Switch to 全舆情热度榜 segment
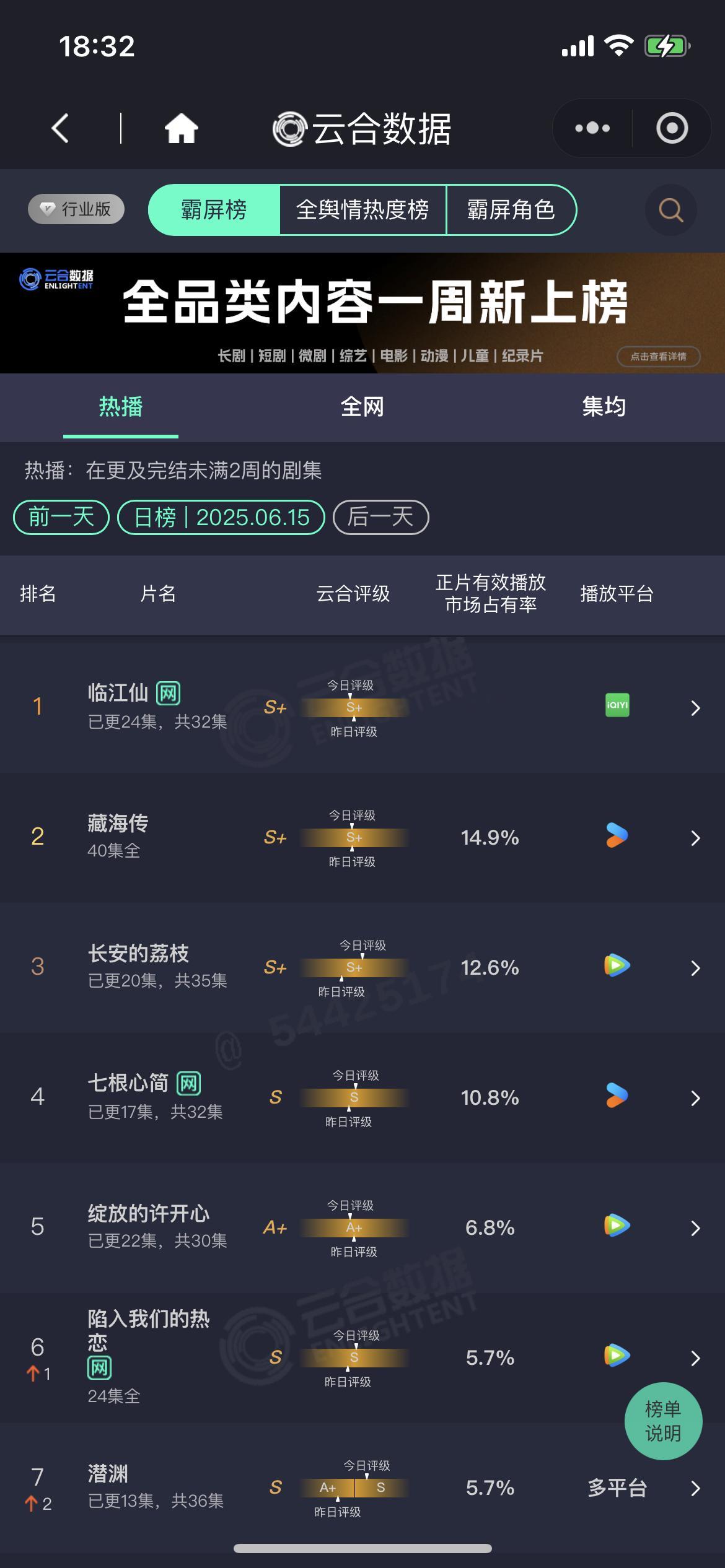This screenshot has width=725, height=1568. click(x=362, y=210)
